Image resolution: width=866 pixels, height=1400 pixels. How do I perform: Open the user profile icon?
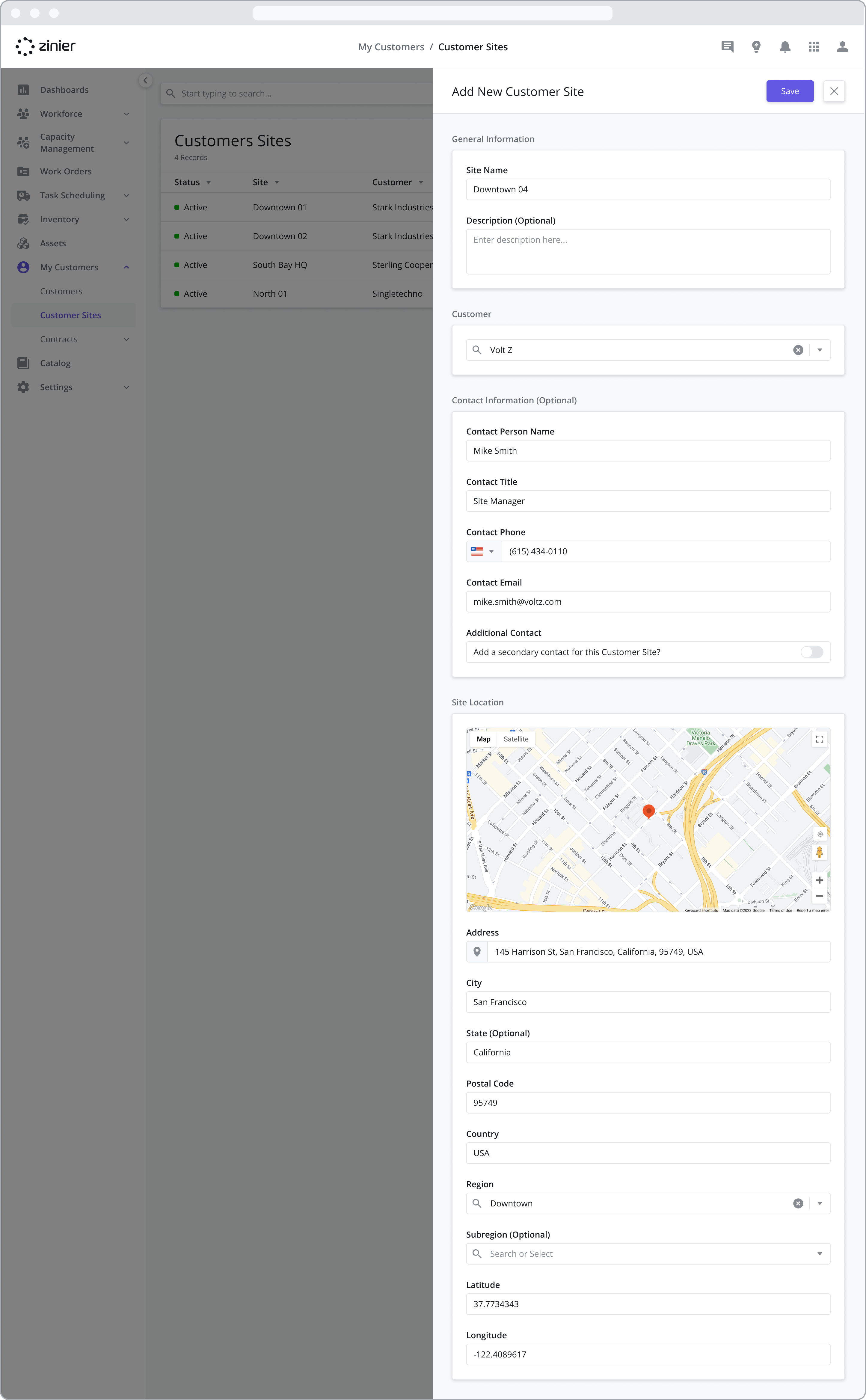click(x=842, y=46)
